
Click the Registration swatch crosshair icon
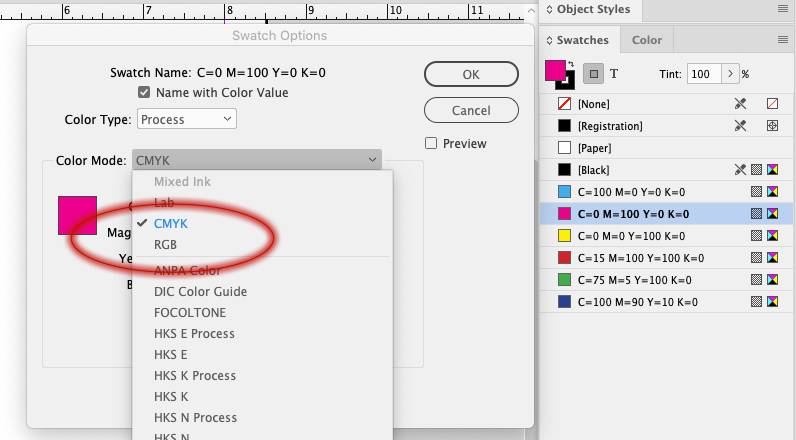tap(772, 126)
